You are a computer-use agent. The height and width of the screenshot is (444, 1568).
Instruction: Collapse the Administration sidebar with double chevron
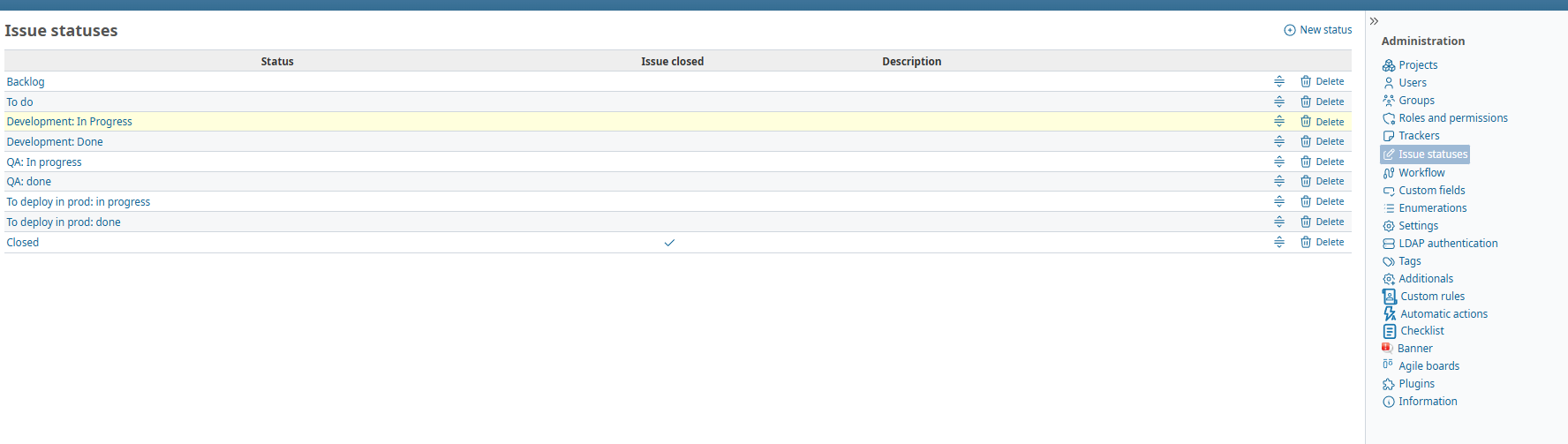1374,21
